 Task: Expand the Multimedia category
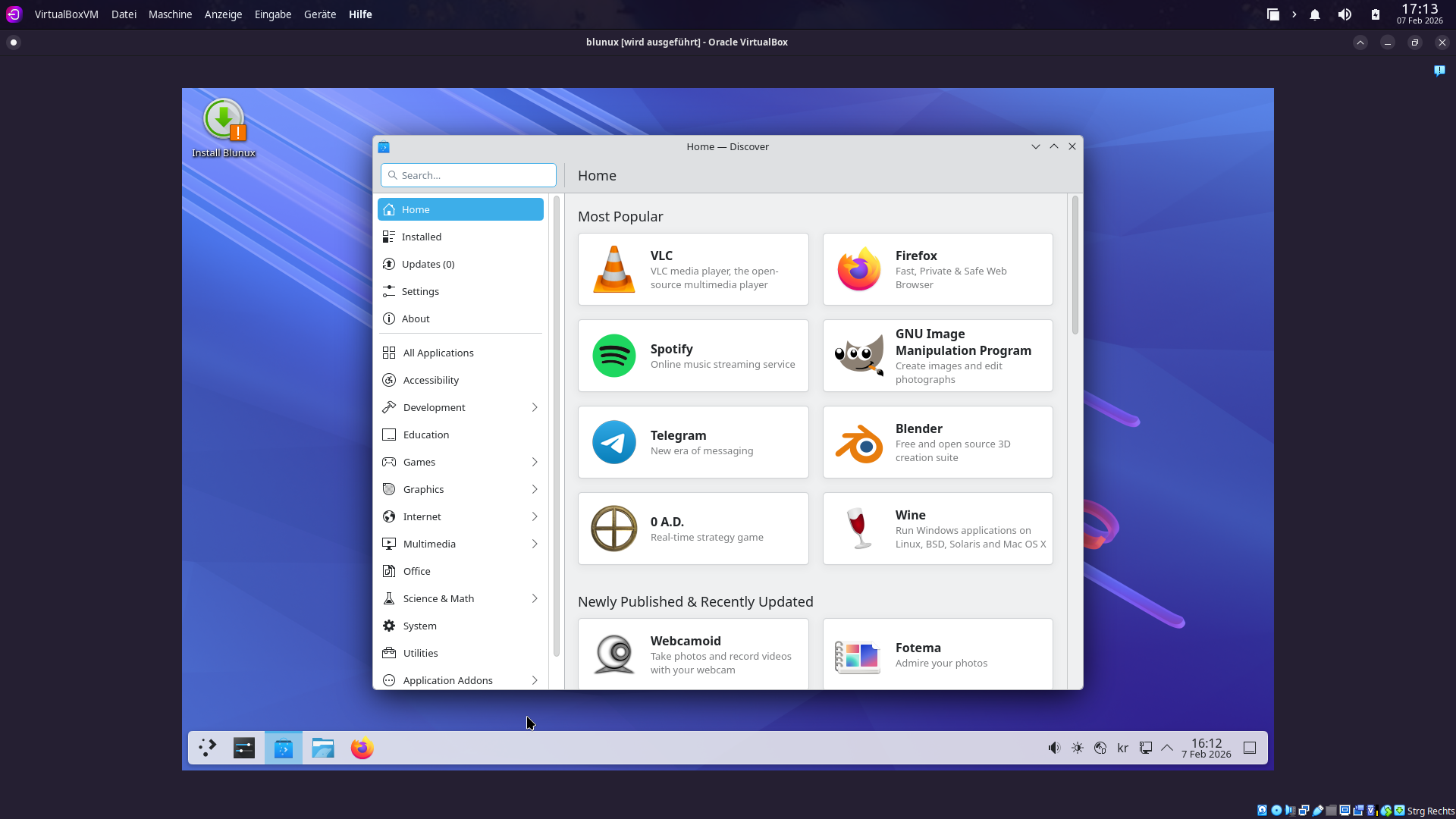click(x=534, y=544)
